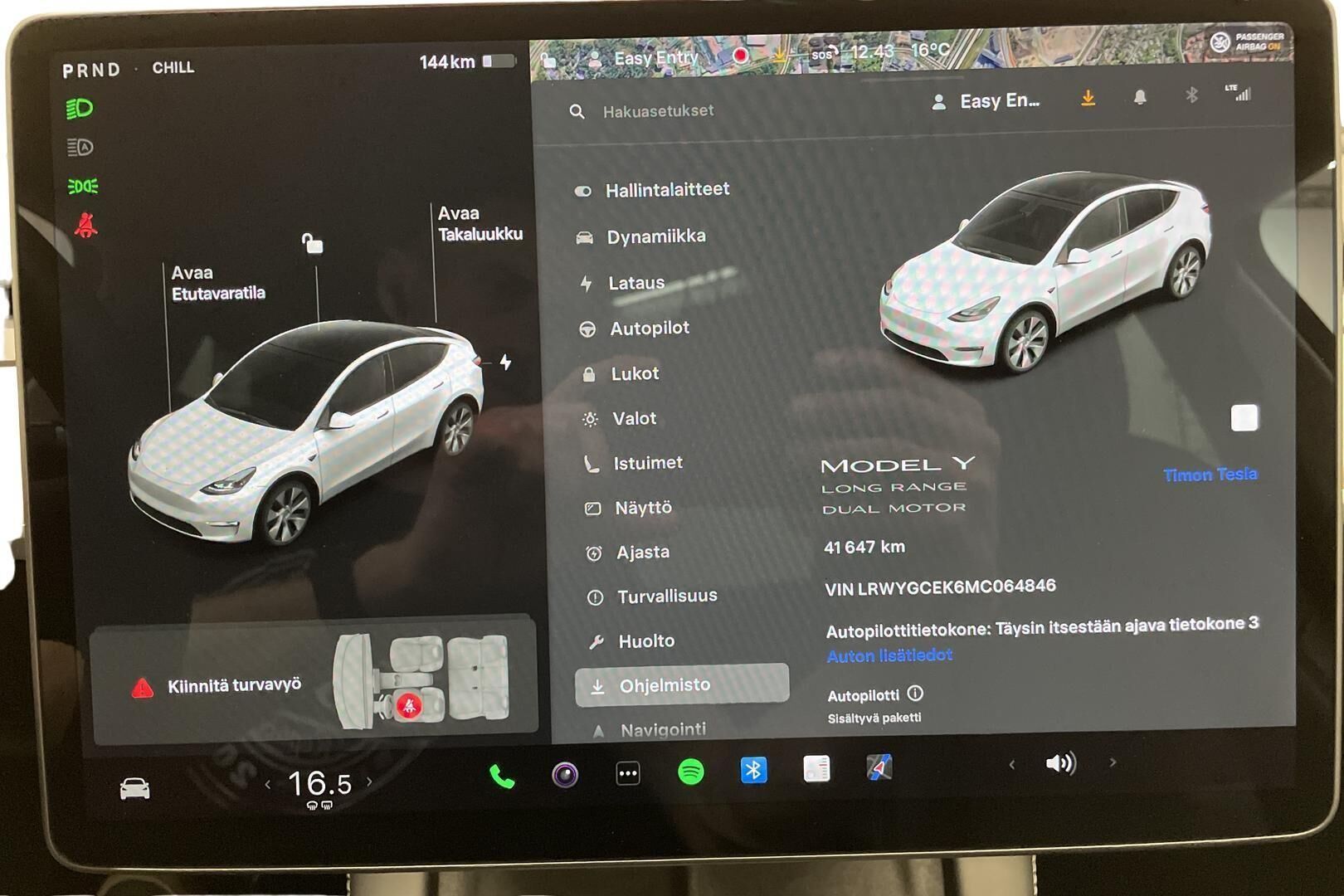Tap the seat occupancy diagram
1344x896 pixels.
[420, 682]
